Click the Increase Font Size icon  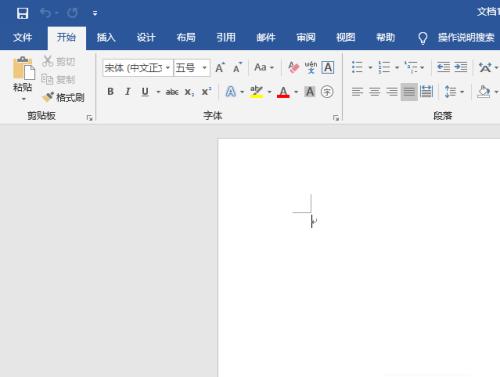pos(220,68)
